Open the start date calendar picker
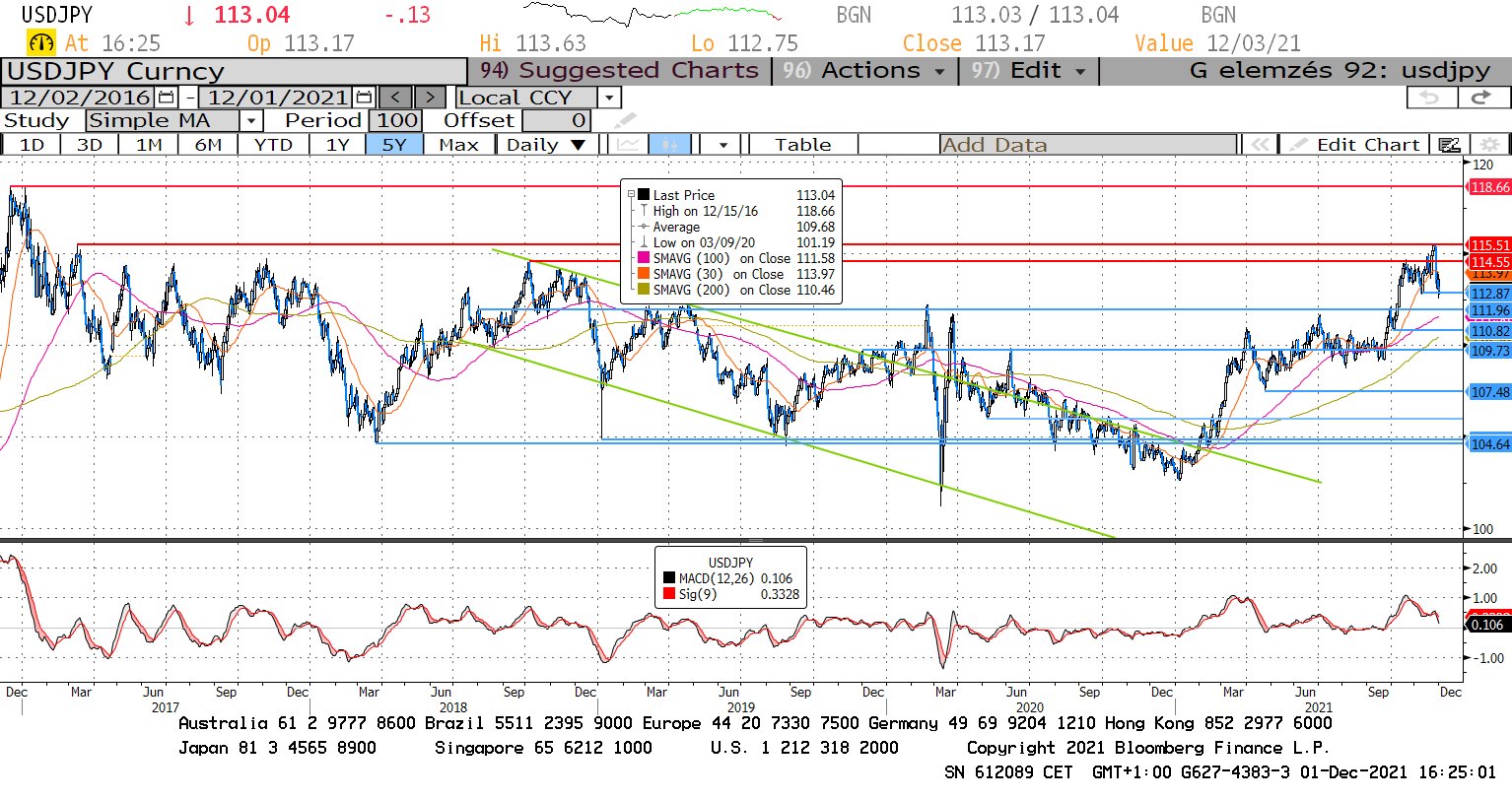 [166, 98]
